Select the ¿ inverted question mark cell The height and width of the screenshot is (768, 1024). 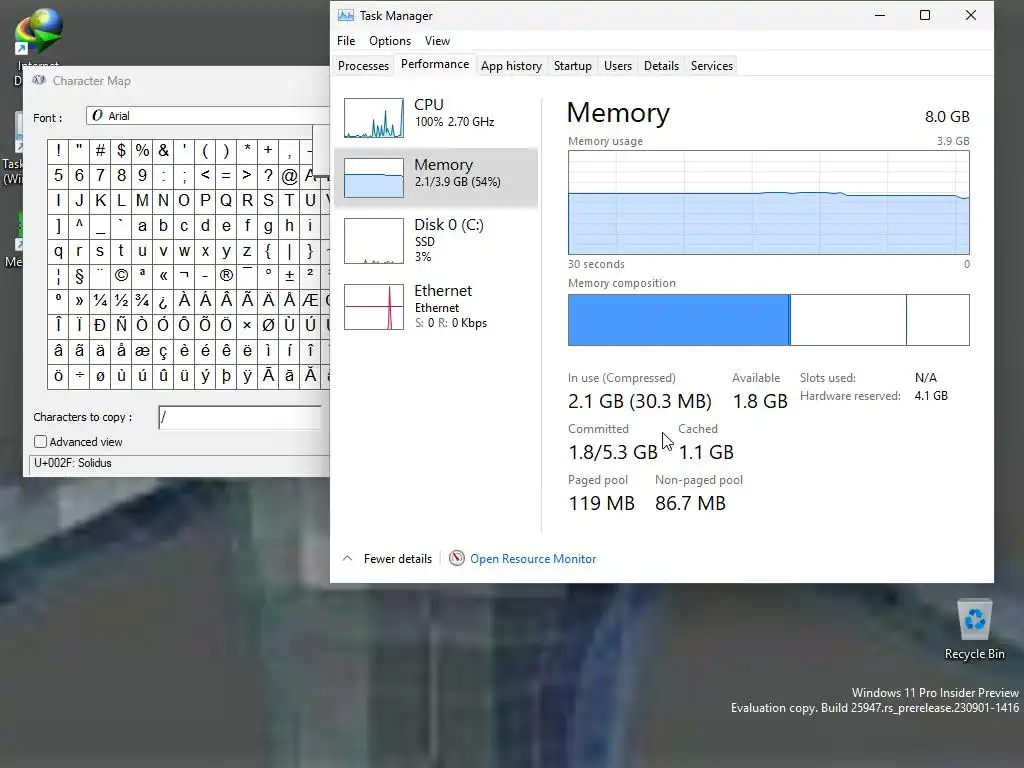[163, 300]
